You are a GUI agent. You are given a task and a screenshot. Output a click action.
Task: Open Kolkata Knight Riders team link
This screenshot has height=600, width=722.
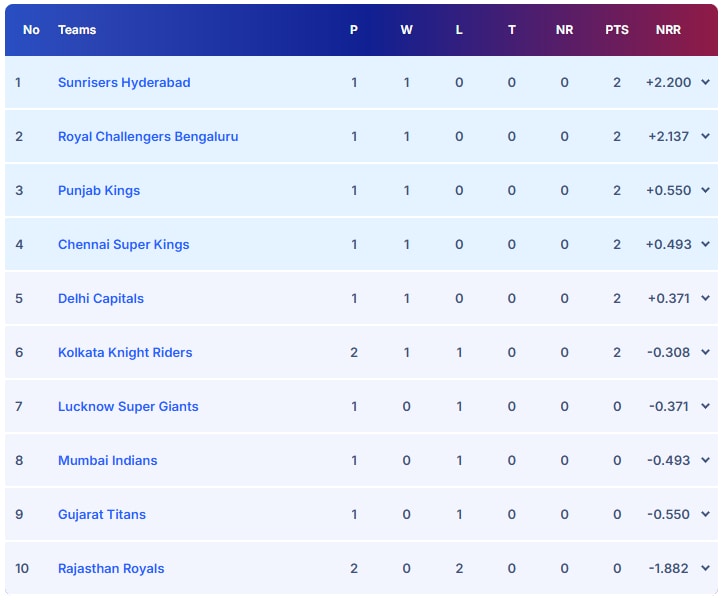tap(125, 353)
